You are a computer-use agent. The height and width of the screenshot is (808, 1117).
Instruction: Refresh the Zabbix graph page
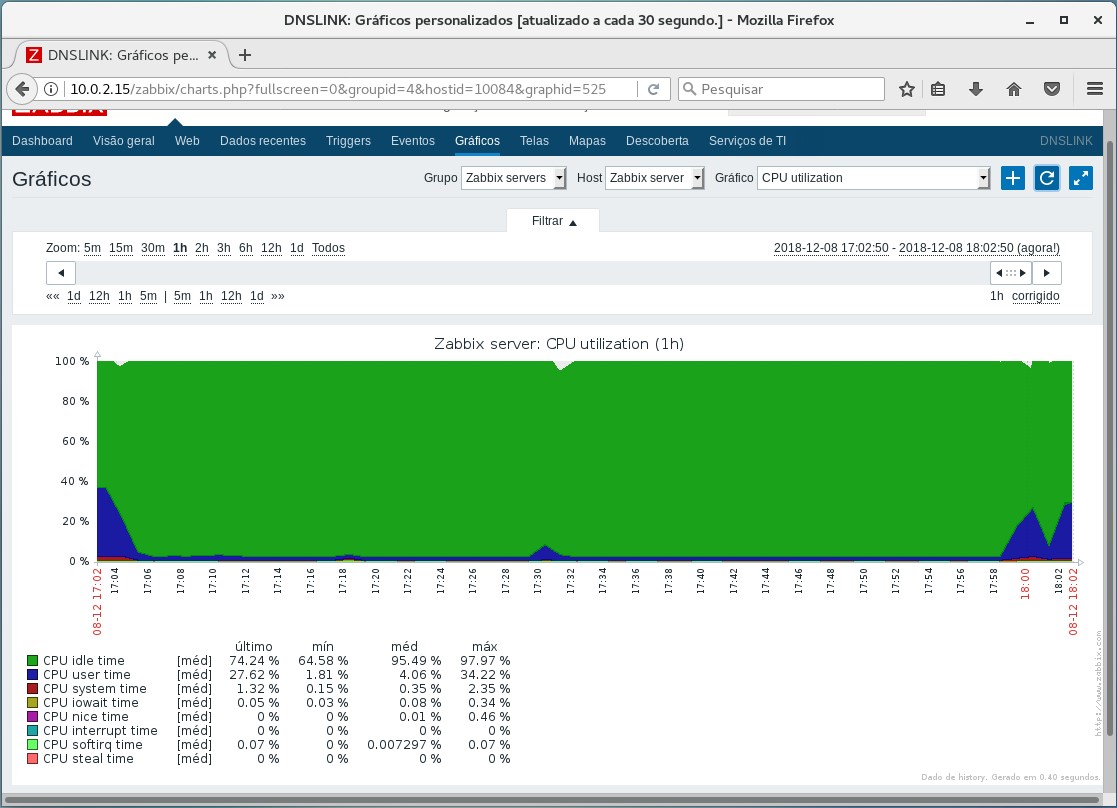[x=1046, y=178]
